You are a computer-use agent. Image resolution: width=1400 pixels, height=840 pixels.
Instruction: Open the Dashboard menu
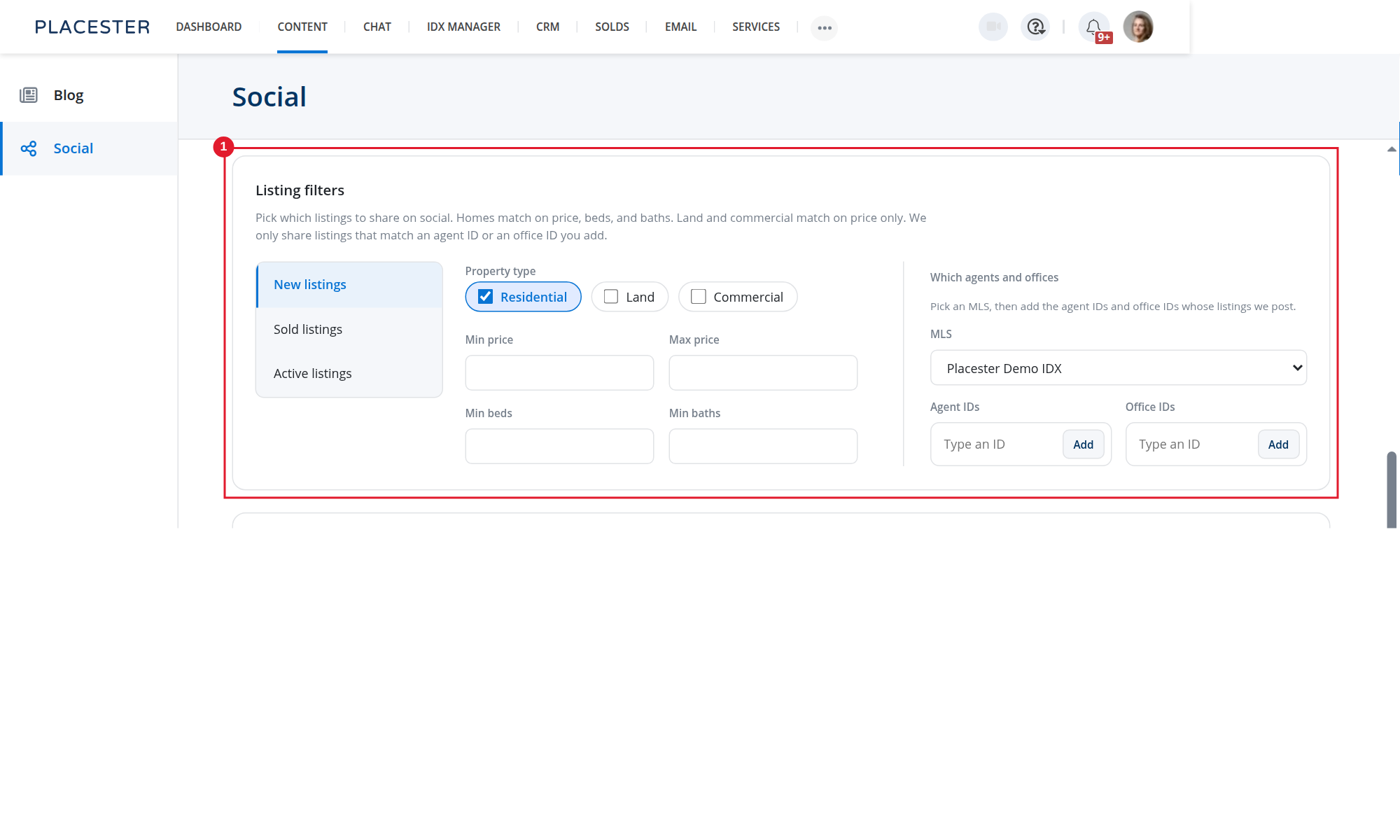[209, 27]
